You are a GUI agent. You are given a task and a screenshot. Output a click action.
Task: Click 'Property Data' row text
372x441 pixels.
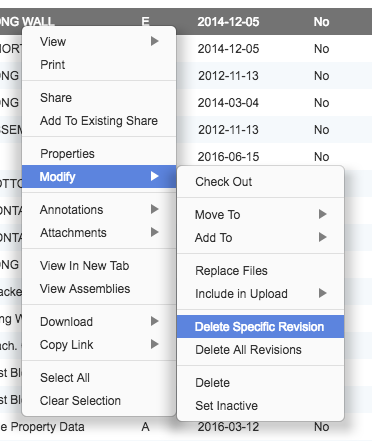pos(47,427)
